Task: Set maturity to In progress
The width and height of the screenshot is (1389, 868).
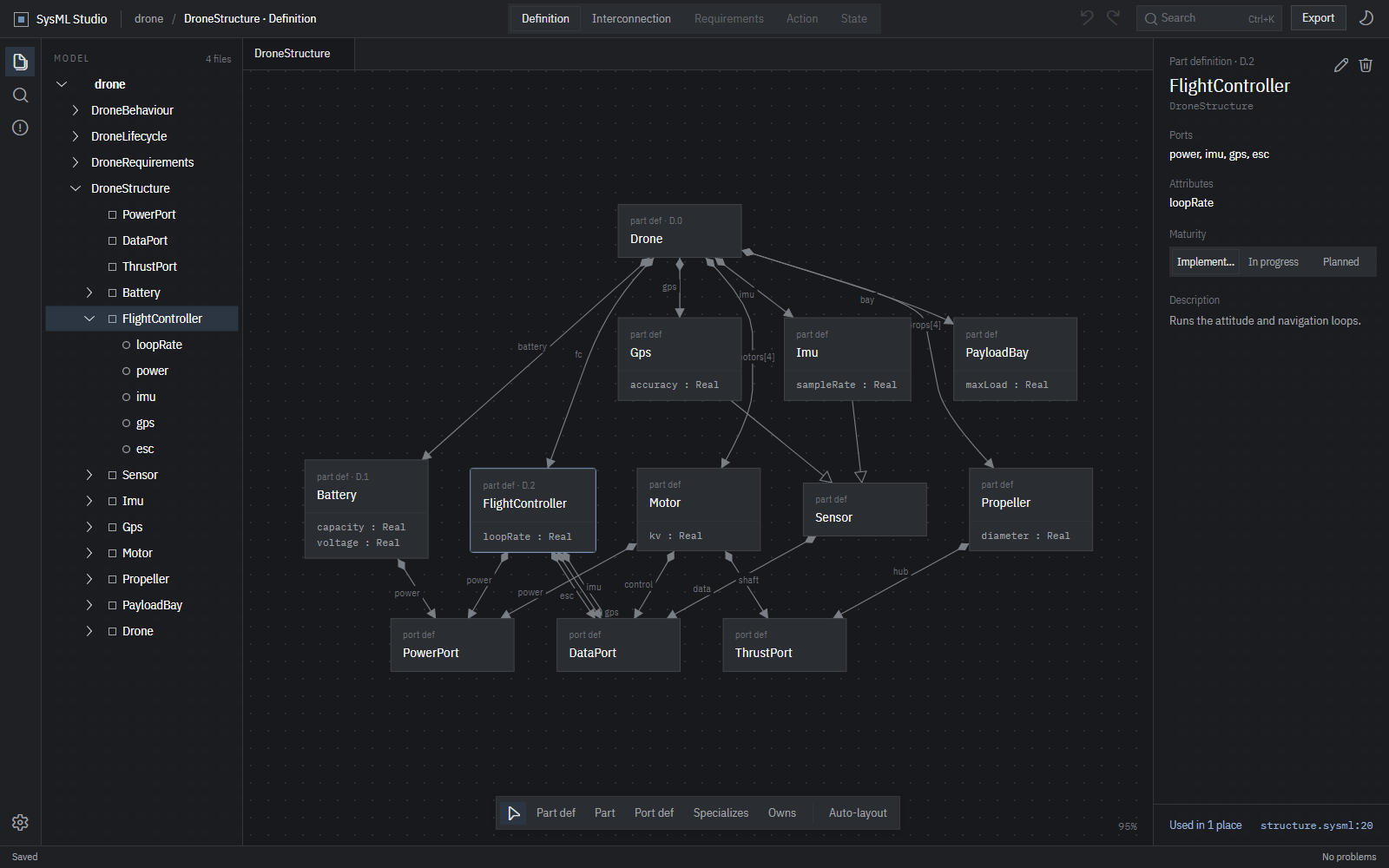Action: pos(1273,262)
